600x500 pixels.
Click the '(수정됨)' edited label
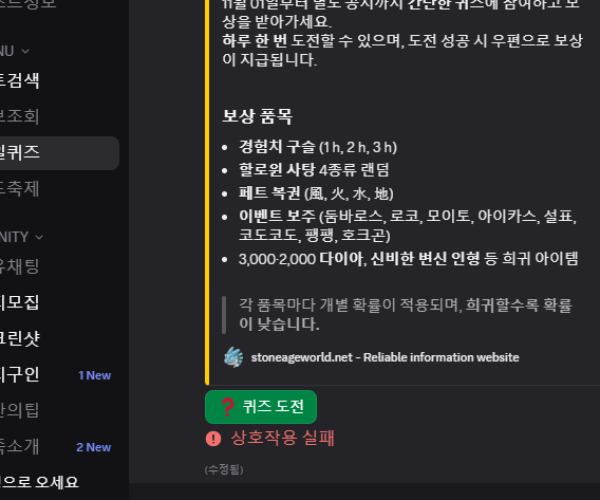click(224, 469)
